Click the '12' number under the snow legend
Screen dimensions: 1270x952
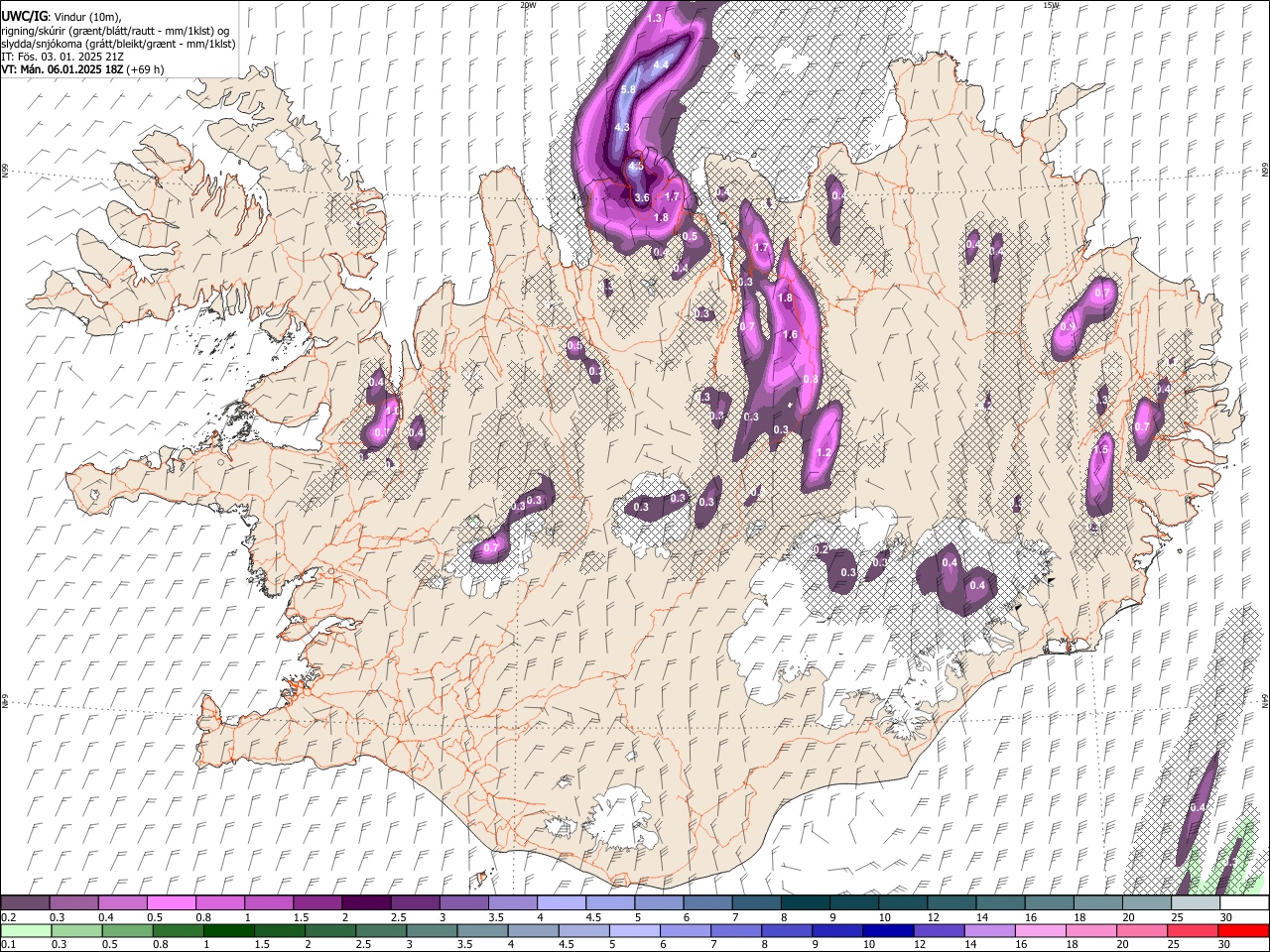(935, 917)
